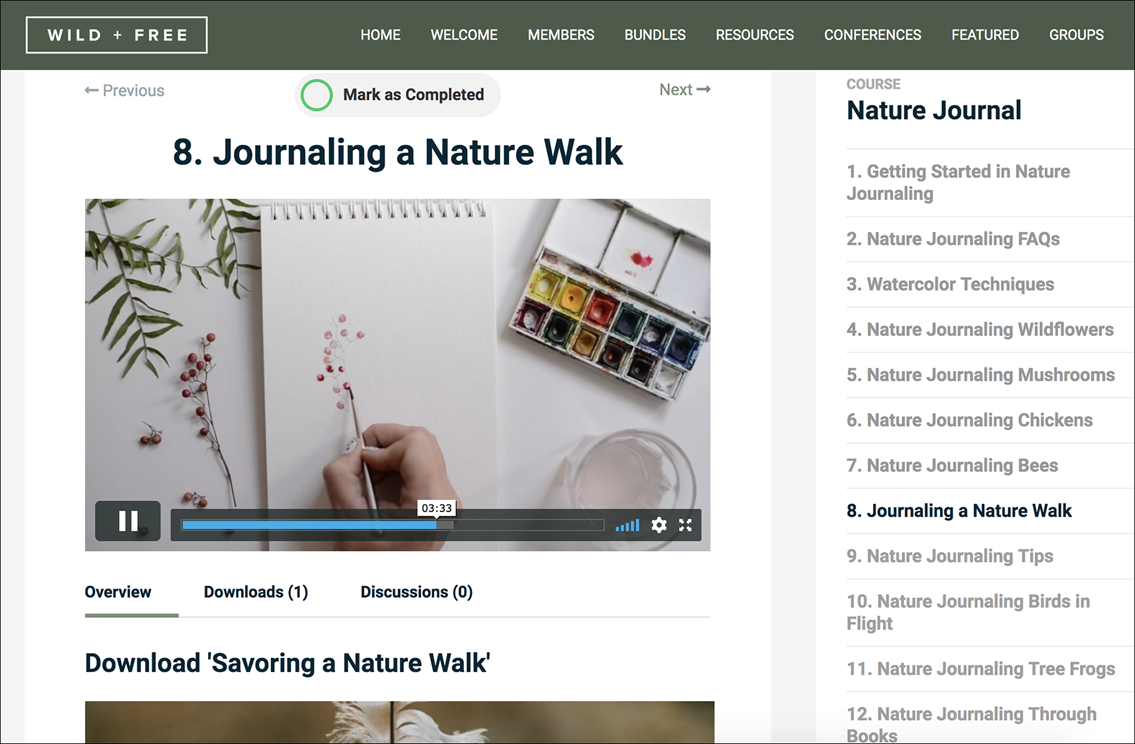Open the WELCOME menu item
The image size is (1135, 744).
click(x=464, y=35)
